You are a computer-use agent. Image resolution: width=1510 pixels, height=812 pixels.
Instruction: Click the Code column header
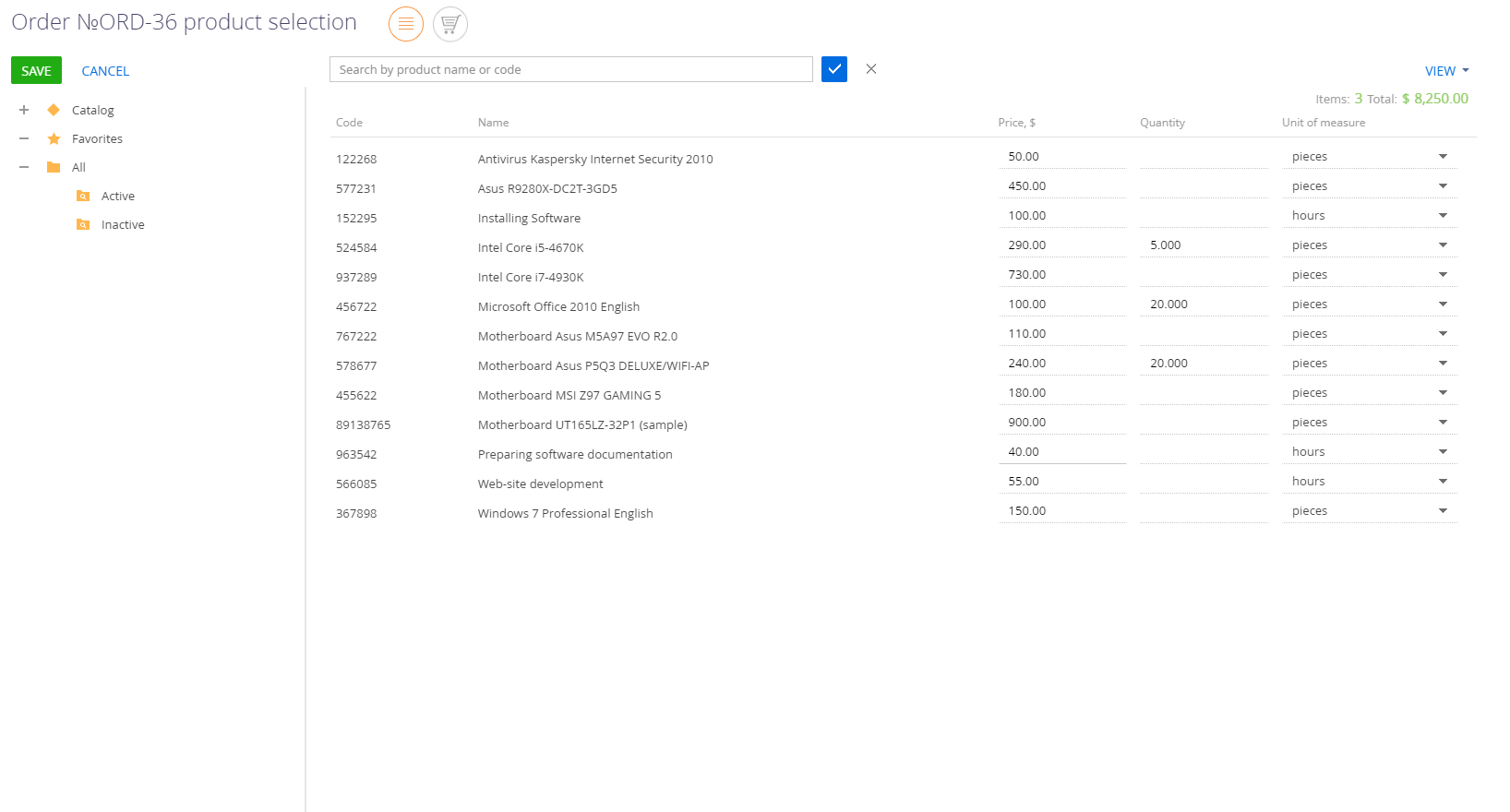pos(349,123)
